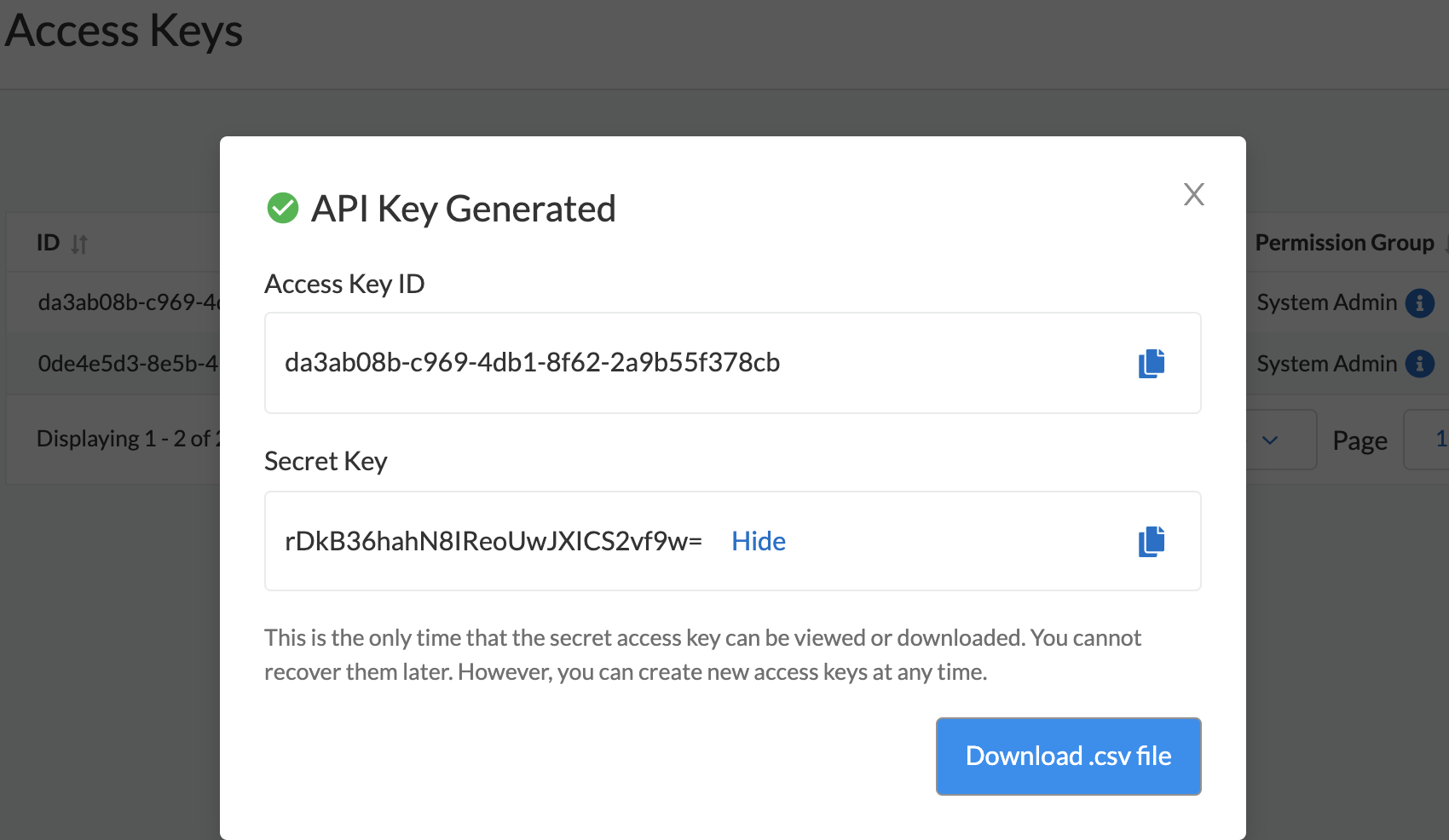Click System Admin in the first row
Viewport: 1449px width, 840px height.
click(x=1326, y=302)
